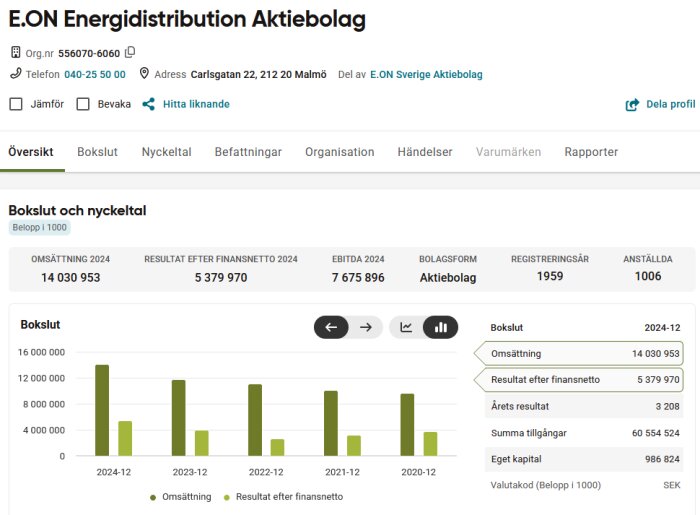Click the address Carlsgatan 22, 212 20 Malmö
This screenshot has height=515, width=700.
[x=258, y=74]
